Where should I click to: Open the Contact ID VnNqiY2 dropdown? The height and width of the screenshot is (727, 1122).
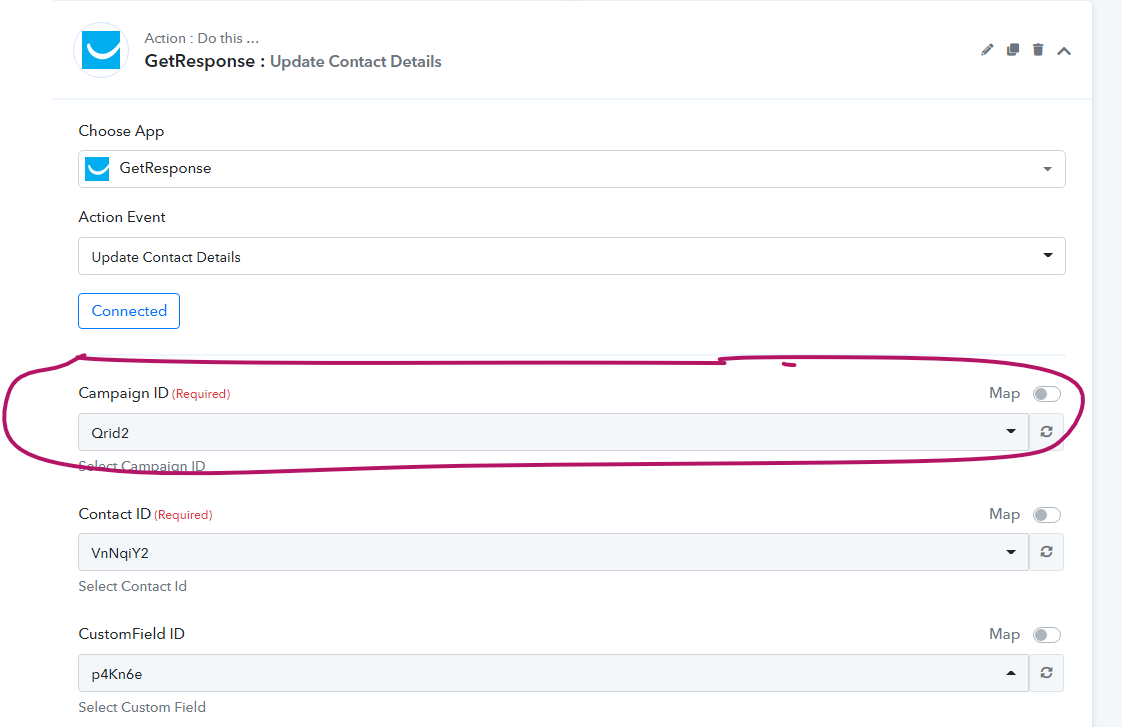553,552
